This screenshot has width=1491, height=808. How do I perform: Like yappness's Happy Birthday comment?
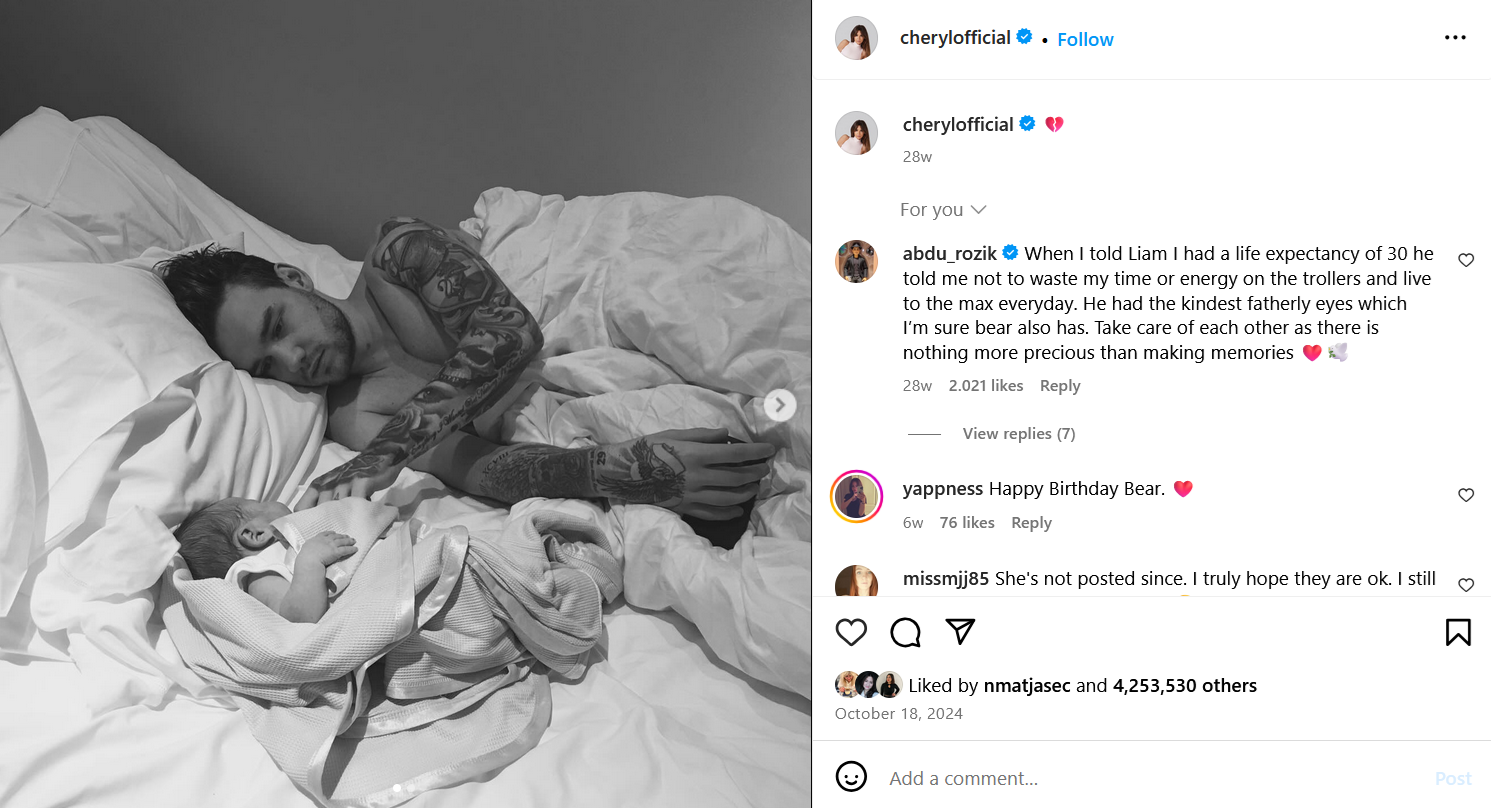coord(1466,495)
